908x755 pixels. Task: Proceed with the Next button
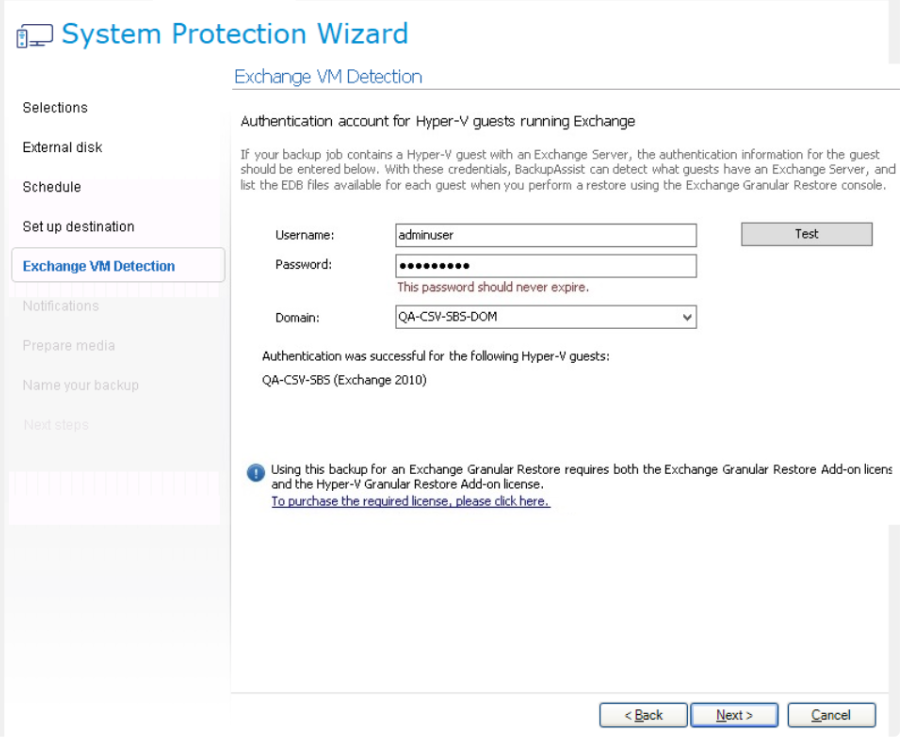point(734,715)
